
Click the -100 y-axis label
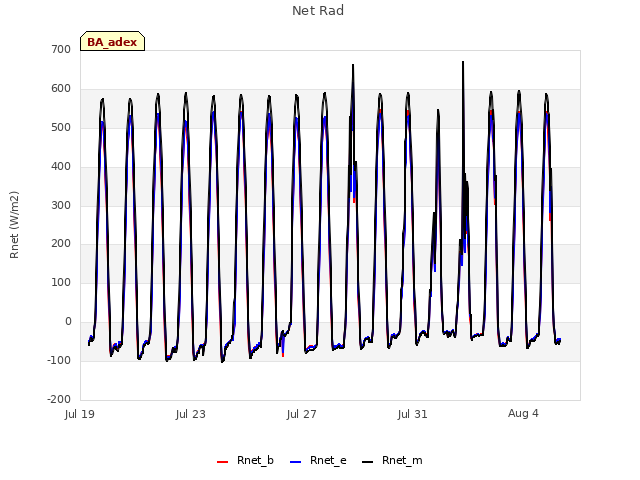click(x=59, y=360)
